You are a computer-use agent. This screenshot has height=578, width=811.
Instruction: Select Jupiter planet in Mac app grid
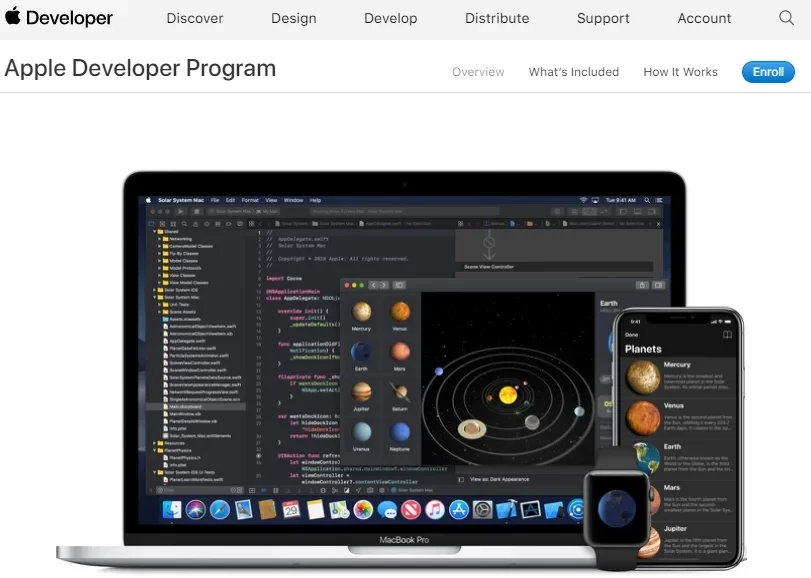pyautogui.click(x=361, y=396)
